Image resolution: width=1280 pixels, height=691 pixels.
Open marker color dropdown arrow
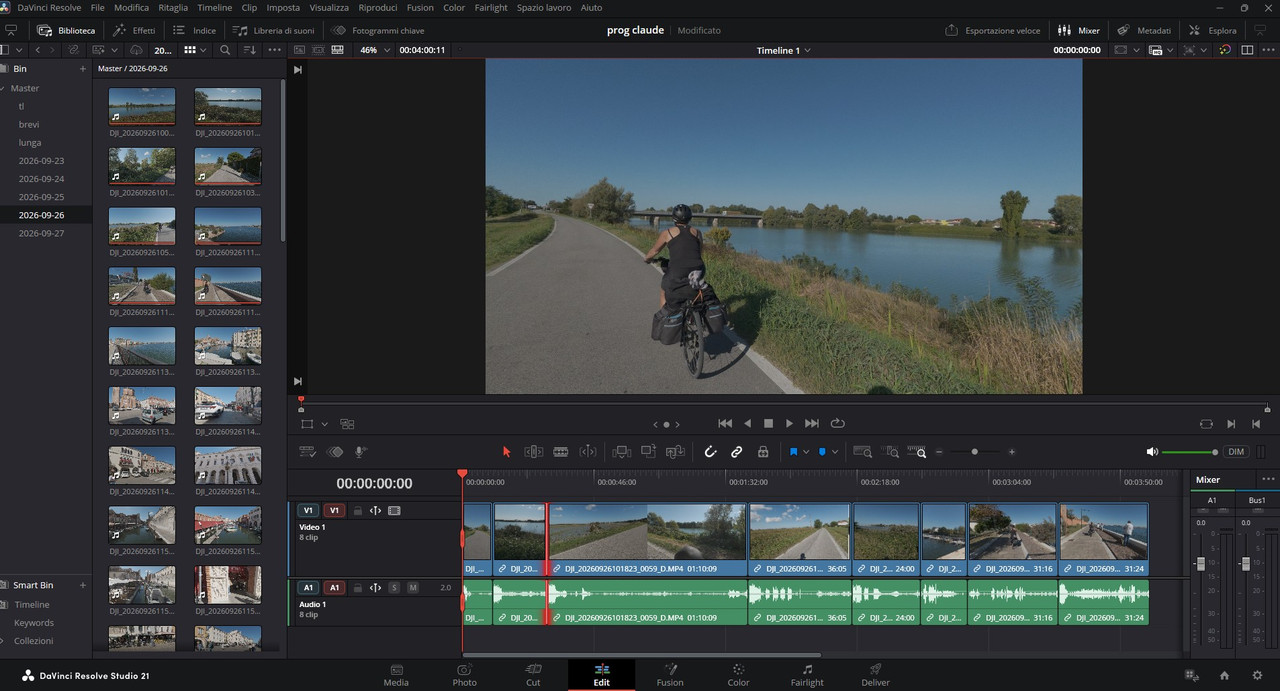(x=835, y=452)
